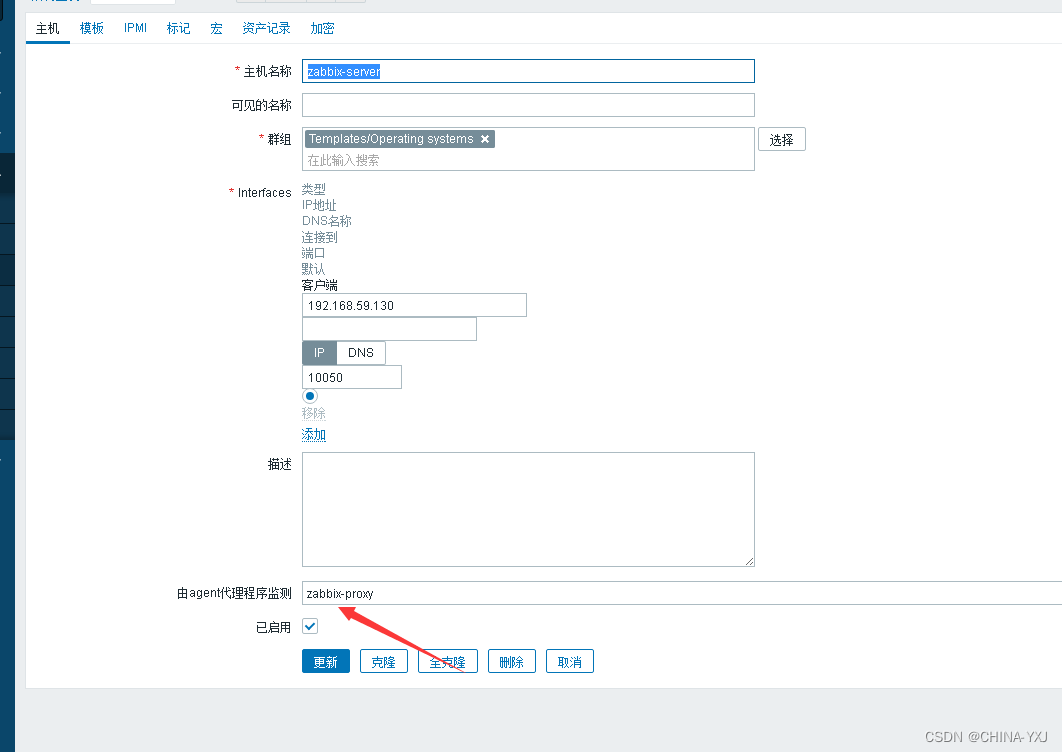Click the 移除 interface link
The height and width of the screenshot is (752, 1062).
pos(314,413)
